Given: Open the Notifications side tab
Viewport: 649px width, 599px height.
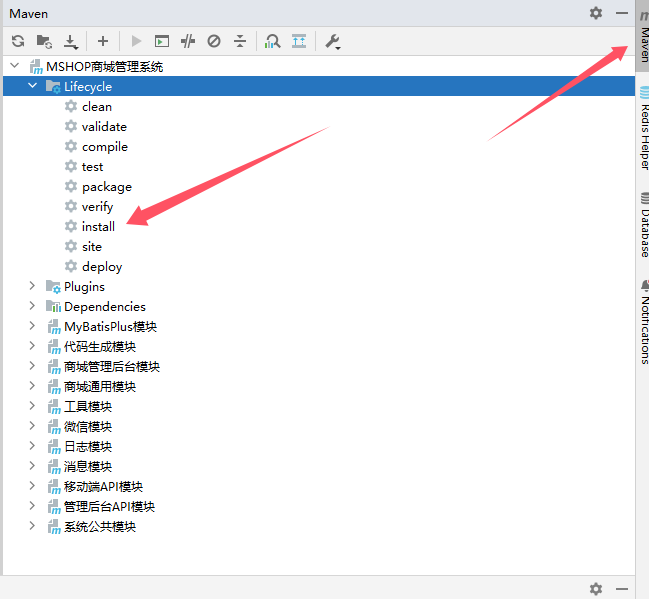Looking at the screenshot, I should (x=643, y=322).
